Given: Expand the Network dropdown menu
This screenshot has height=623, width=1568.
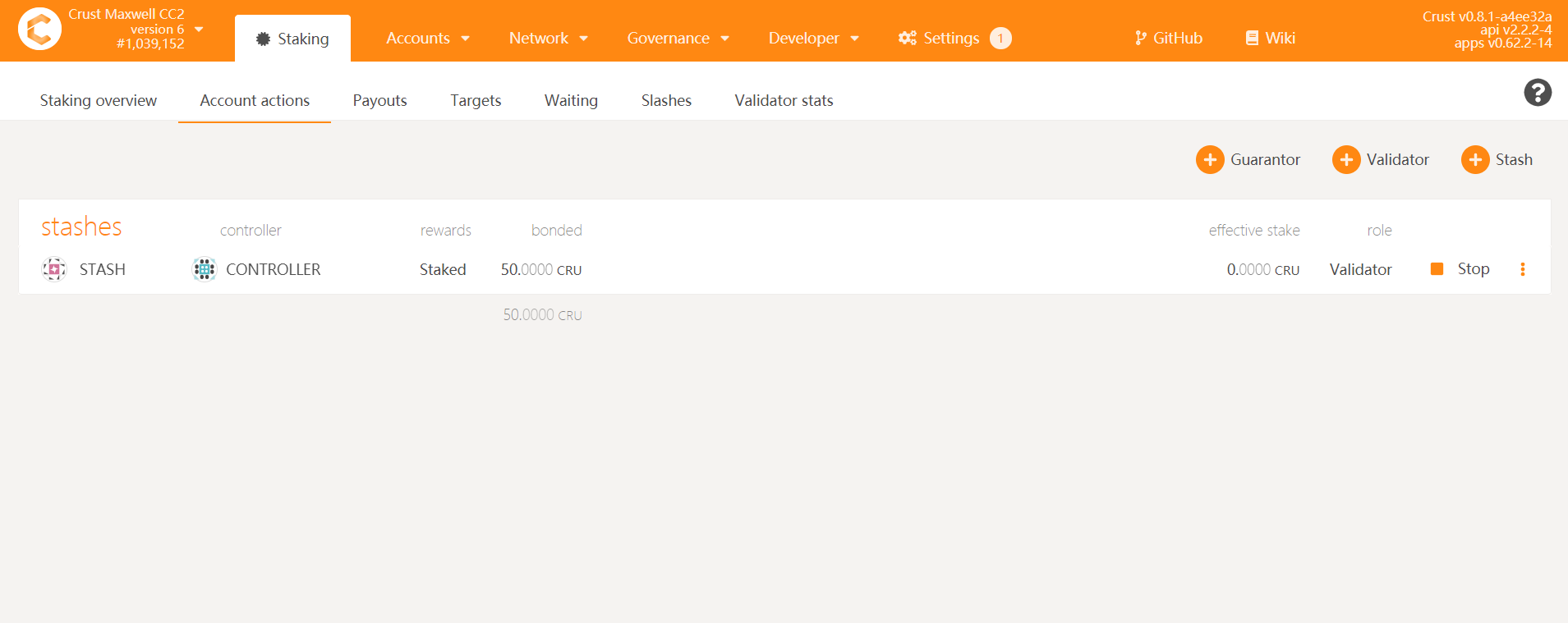Looking at the screenshot, I should point(548,39).
